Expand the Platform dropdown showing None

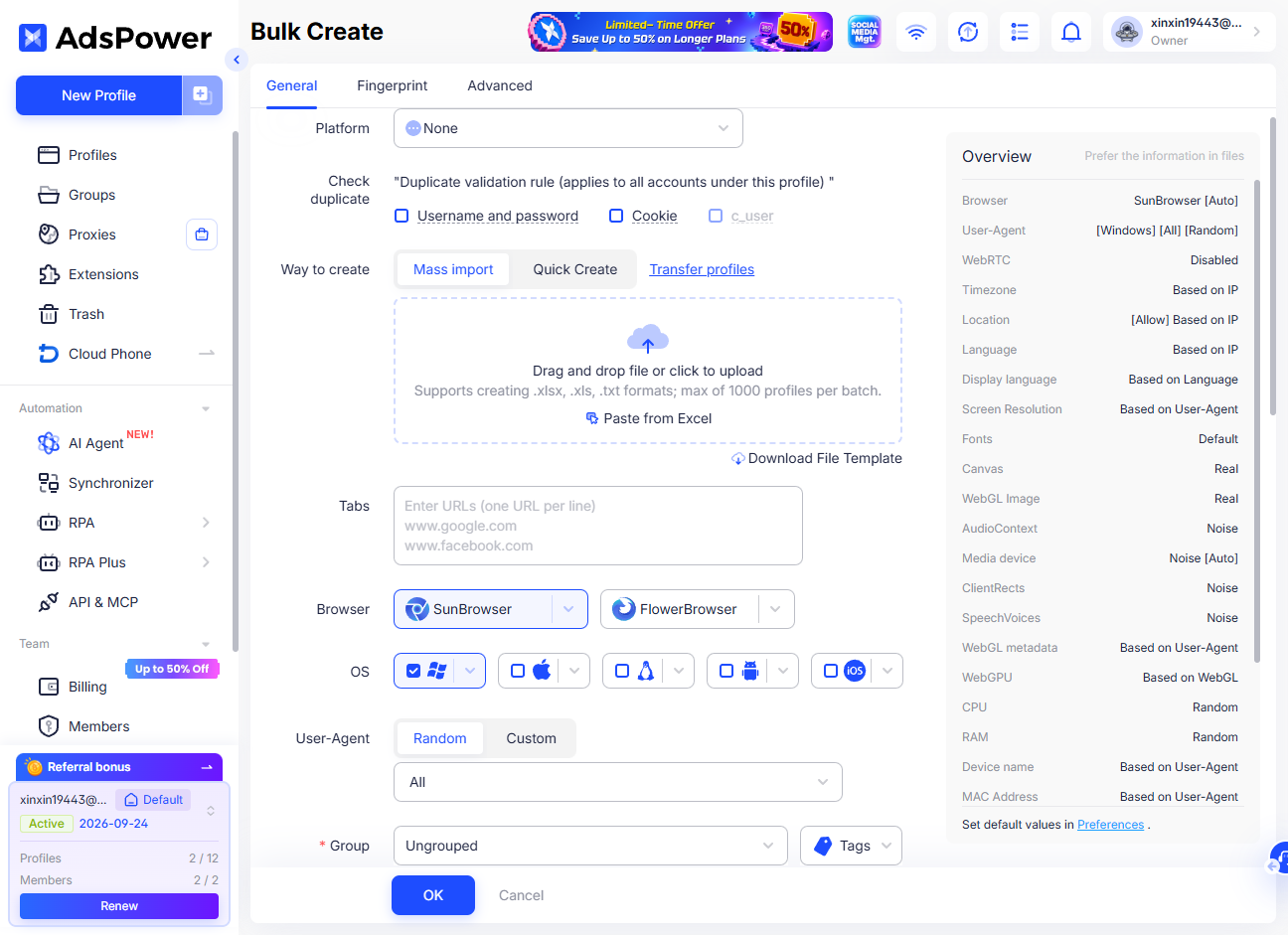point(568,128)
